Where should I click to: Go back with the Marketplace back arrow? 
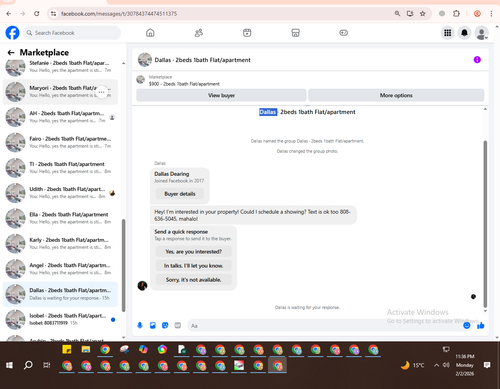[11, 52]
